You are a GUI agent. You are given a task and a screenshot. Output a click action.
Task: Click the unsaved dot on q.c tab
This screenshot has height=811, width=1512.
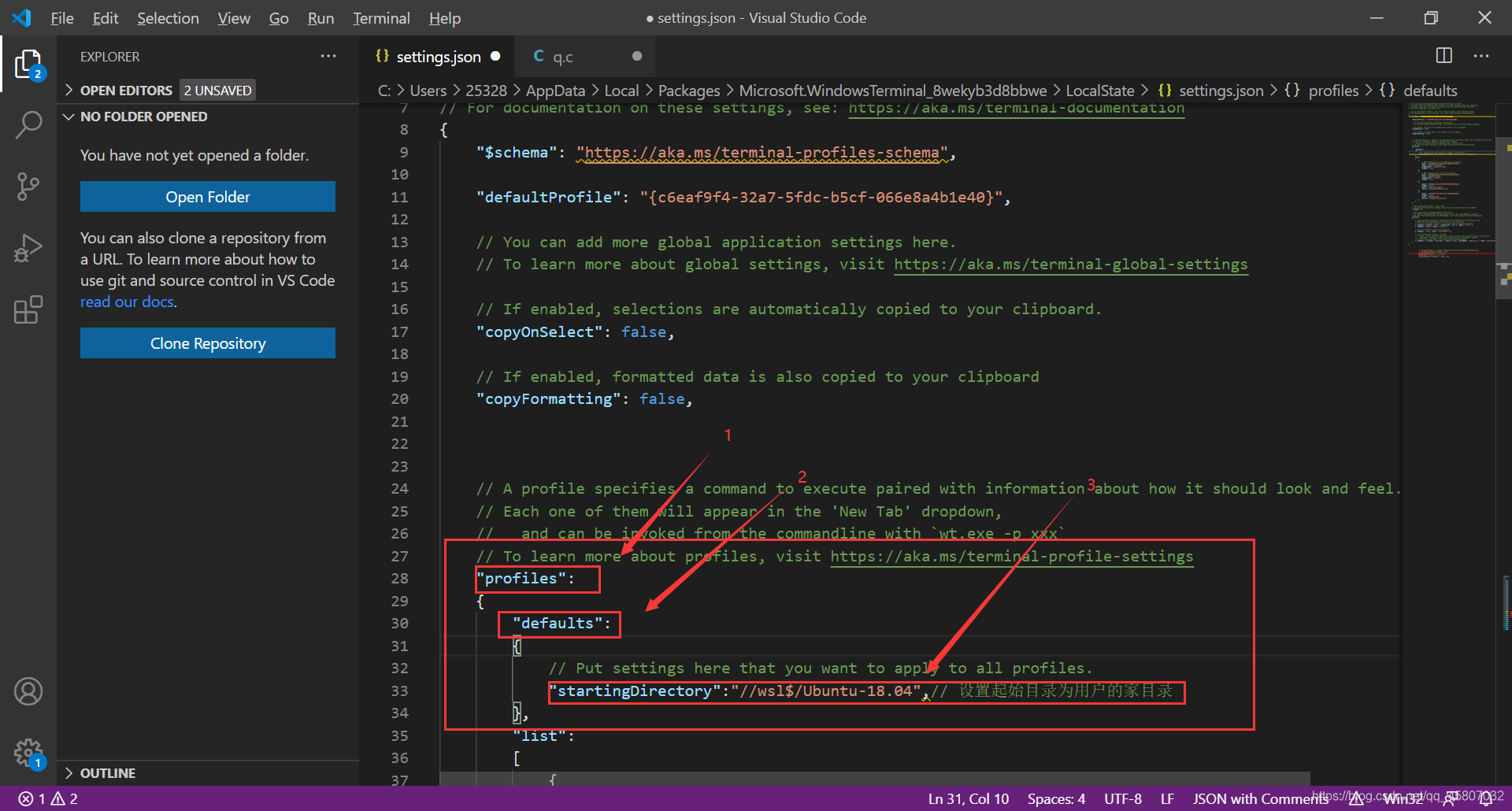pos(637,56)
